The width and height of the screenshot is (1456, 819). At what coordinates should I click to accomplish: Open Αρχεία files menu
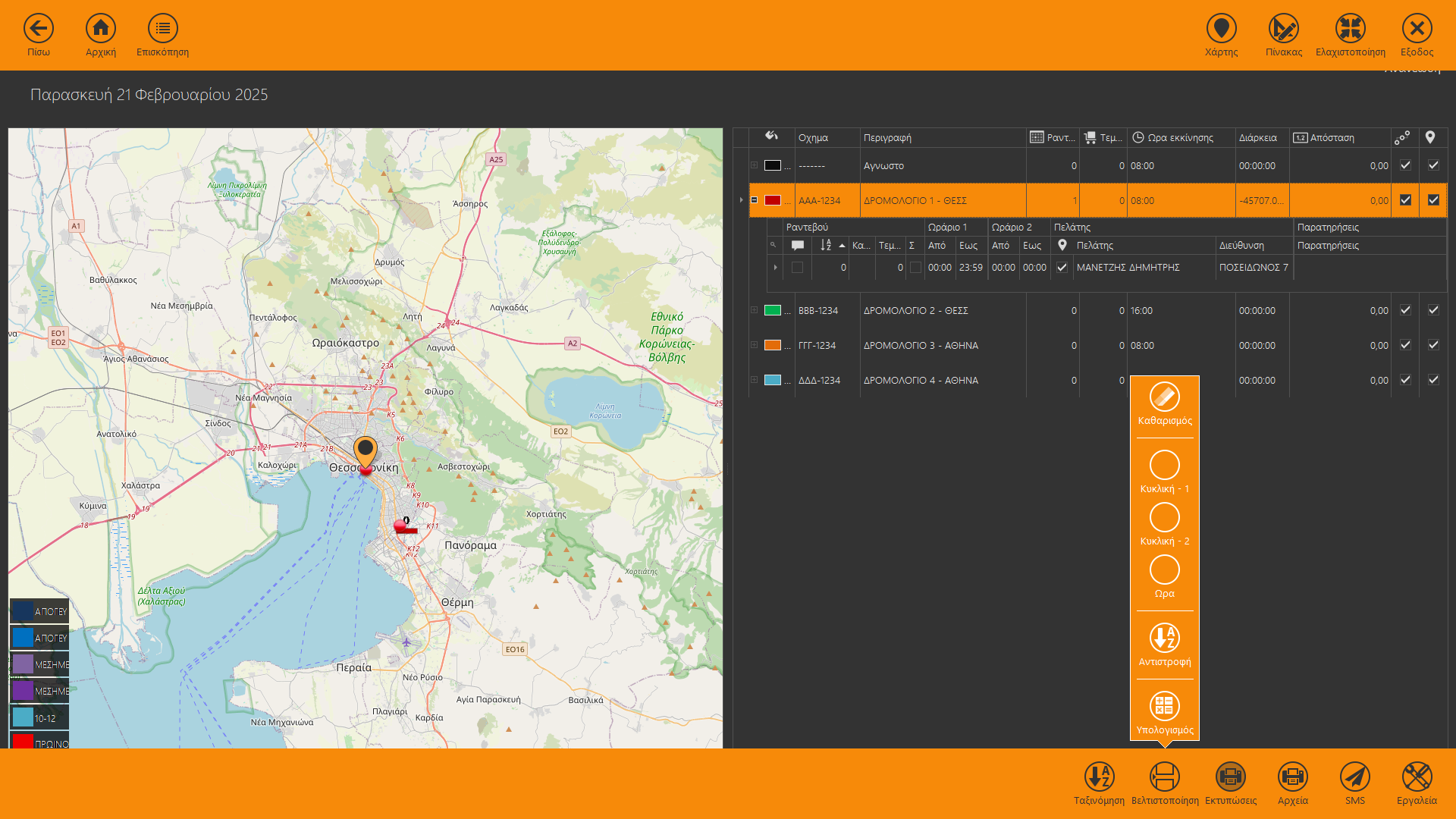[x=1293, y=784]
